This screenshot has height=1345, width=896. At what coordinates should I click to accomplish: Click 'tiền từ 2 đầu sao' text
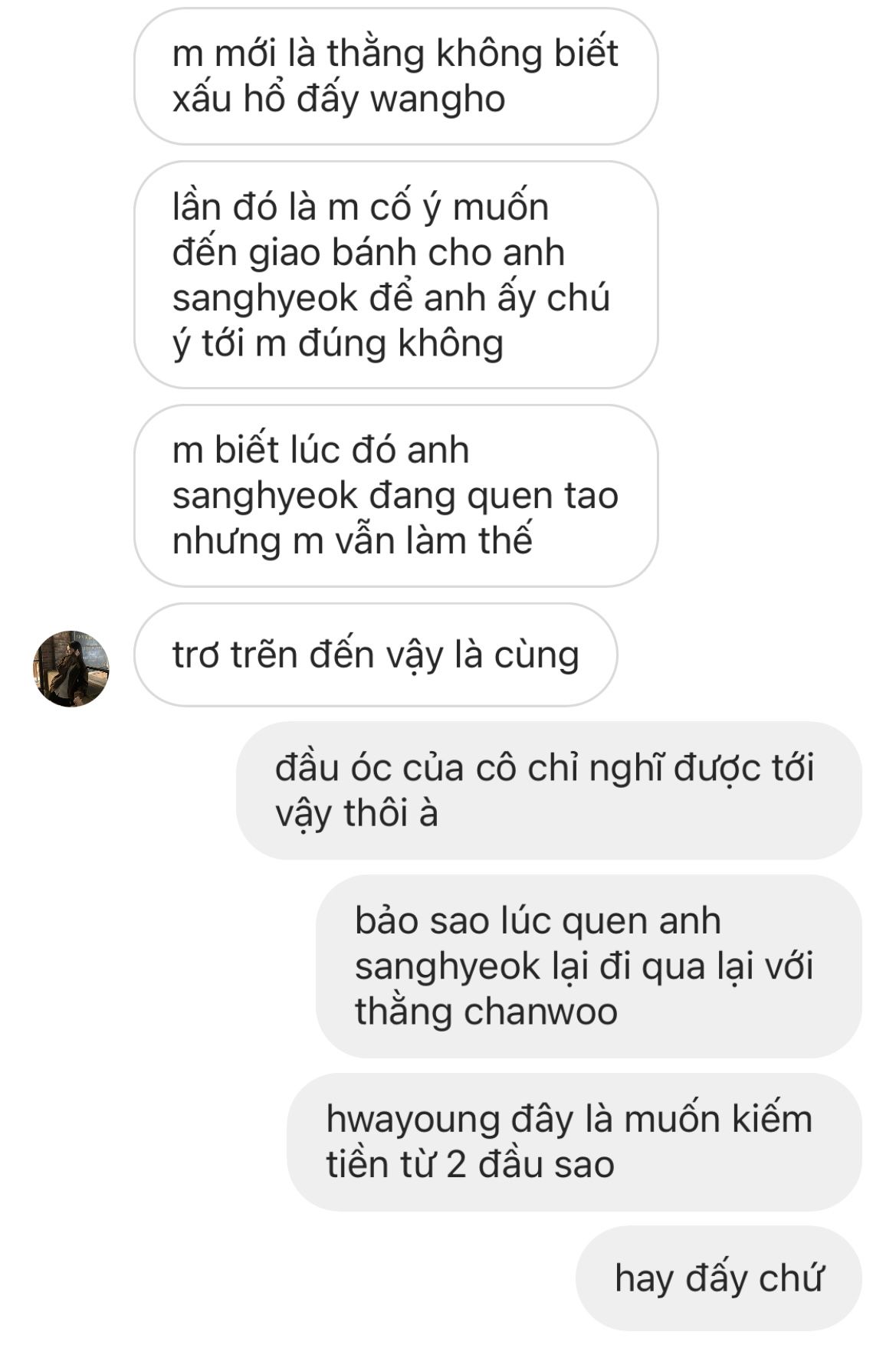470,1166
